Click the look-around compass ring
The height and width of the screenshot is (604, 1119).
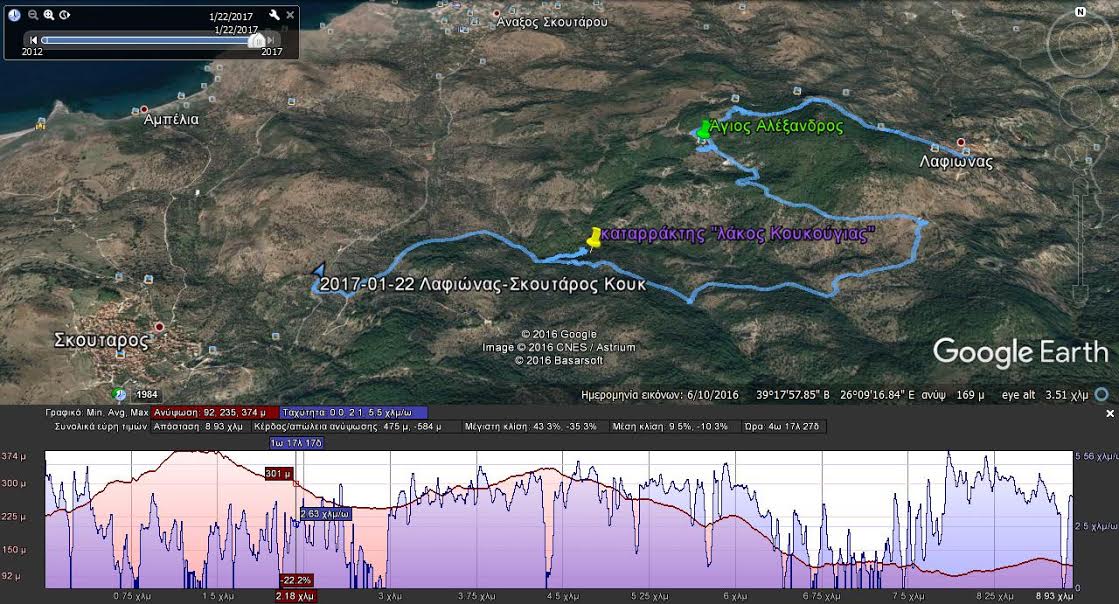pos(1080,45)
